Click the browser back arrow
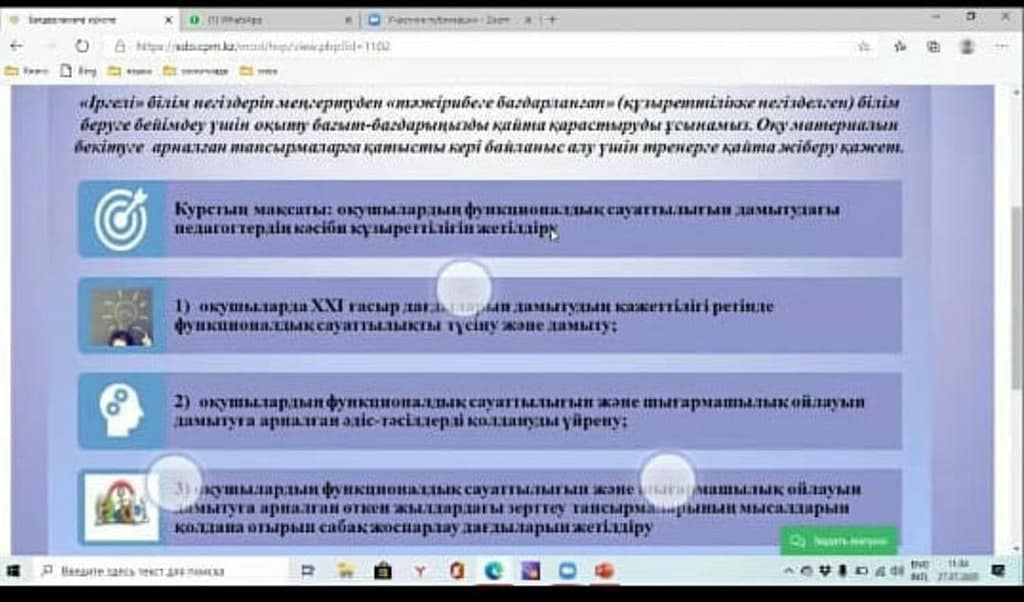The height and width of the screenshot is (602, 1024). (x=16, y=46)
